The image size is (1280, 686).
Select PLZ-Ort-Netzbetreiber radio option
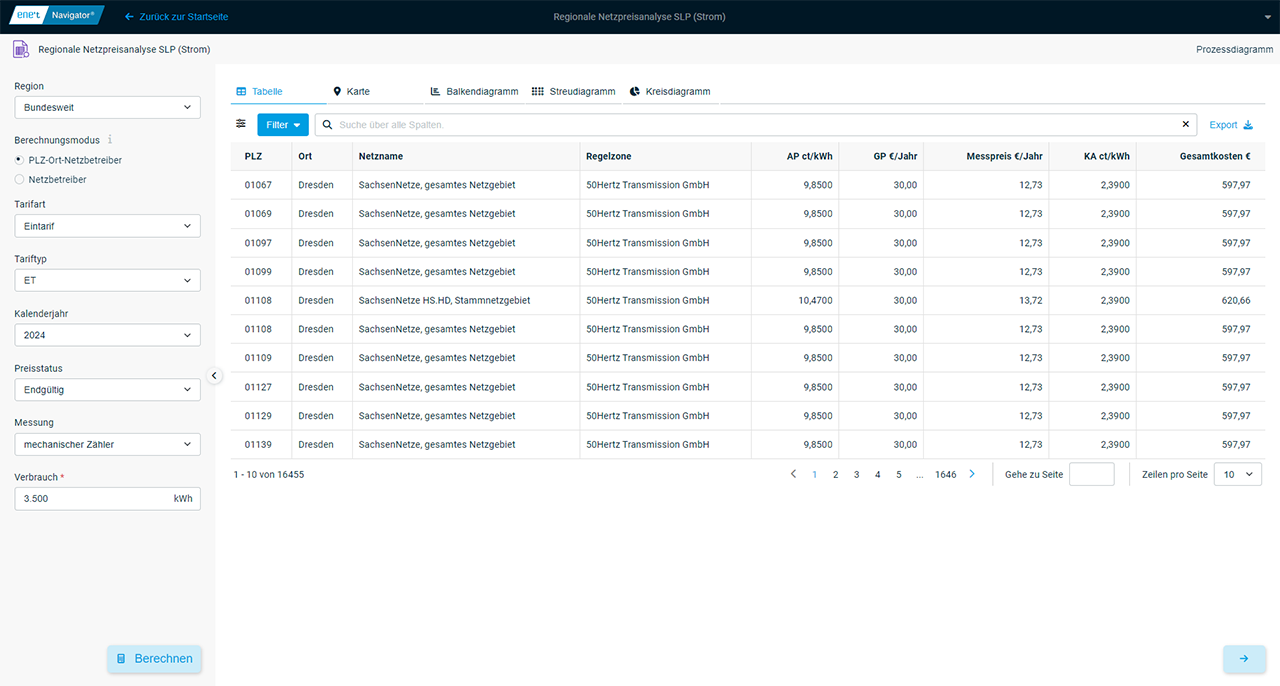(x=19, y=160)
